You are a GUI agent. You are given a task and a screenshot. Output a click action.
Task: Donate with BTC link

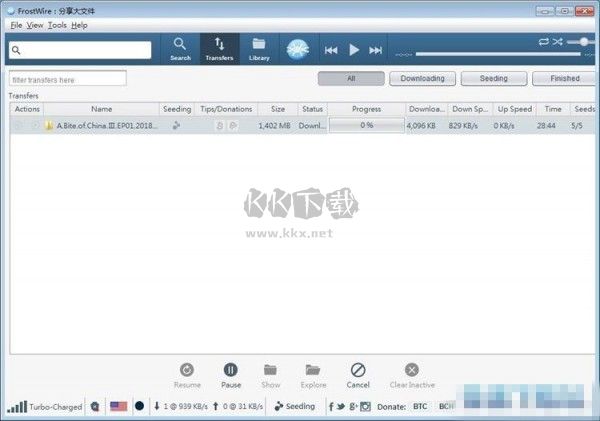tap(420, 406)
